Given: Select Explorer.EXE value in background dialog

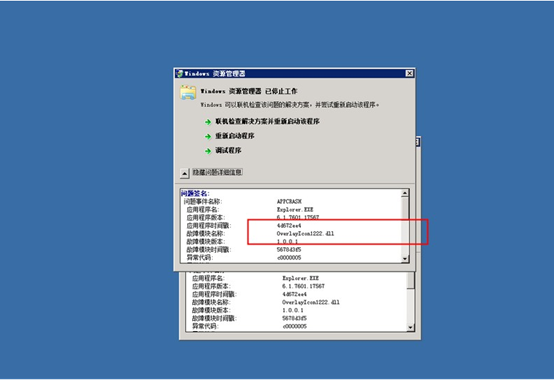Looking at the screenshot, I should tap(300, 278).
